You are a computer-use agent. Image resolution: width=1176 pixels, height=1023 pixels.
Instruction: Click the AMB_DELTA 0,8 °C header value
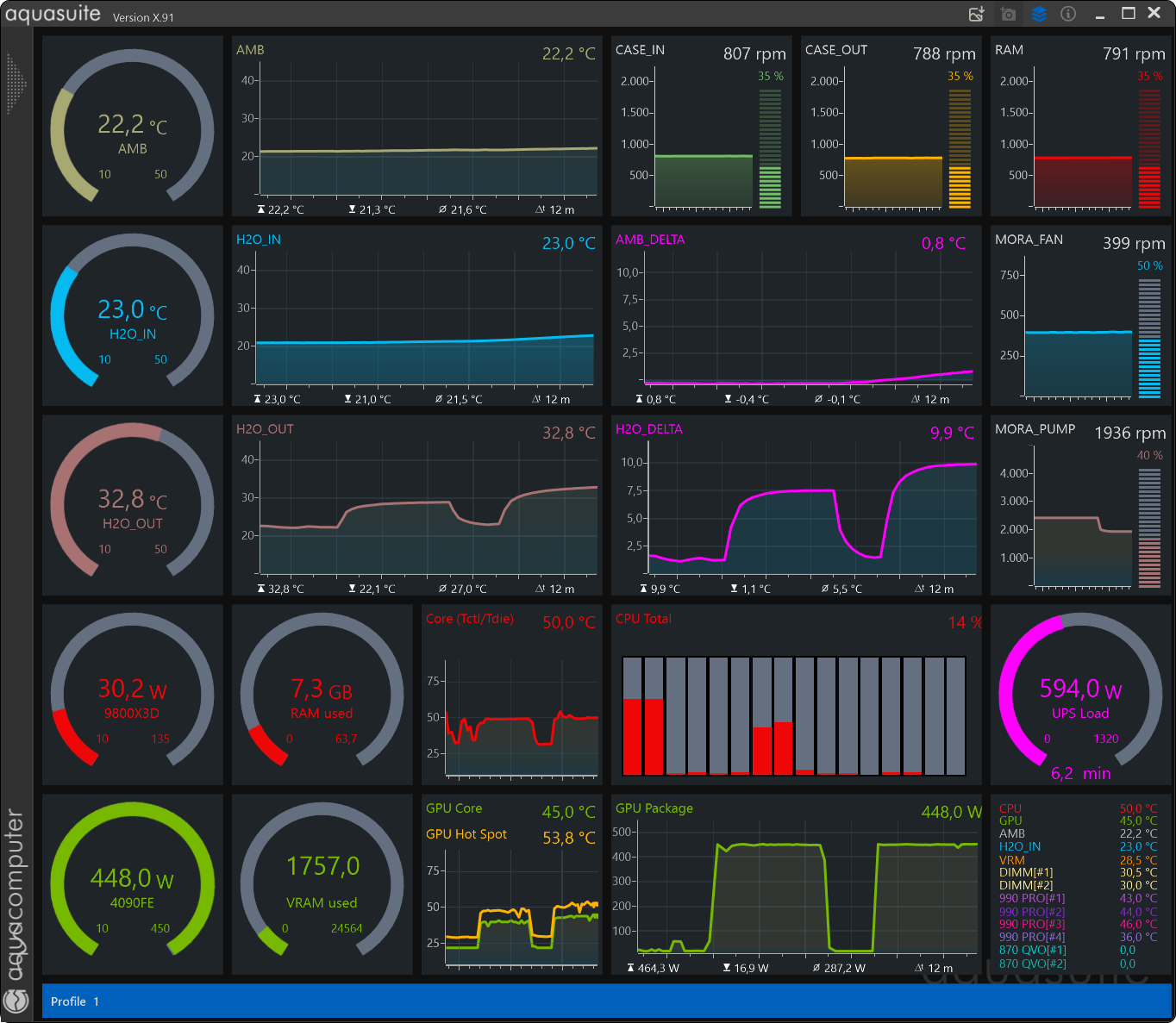click(944, 243)
